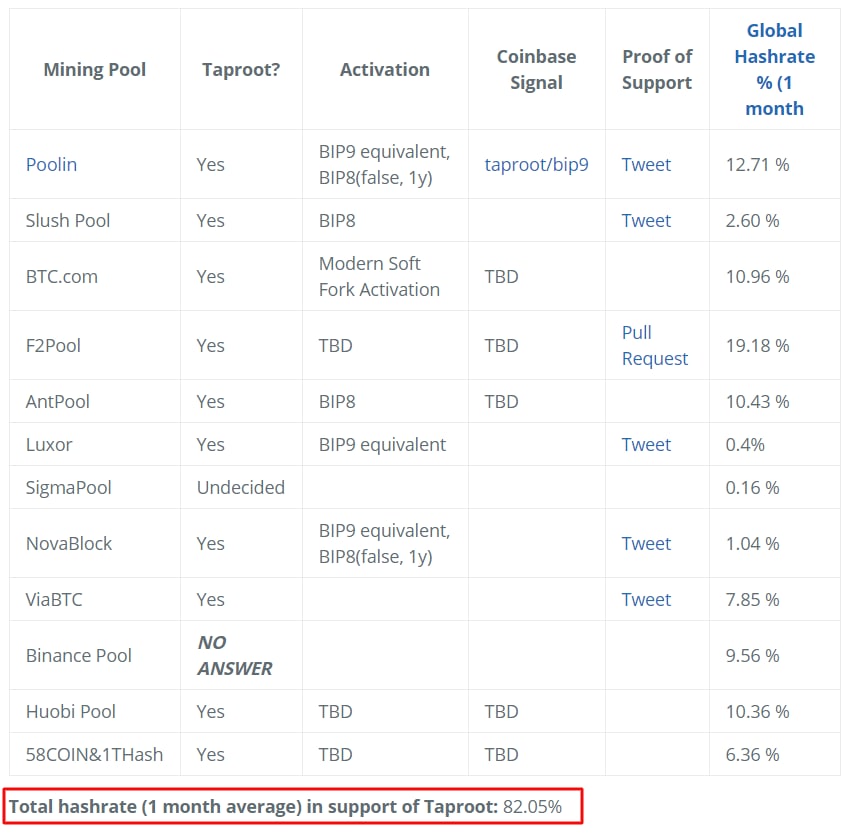
Task: Open ViaBTC's Tweet proof link
Action: coord(646,600)
